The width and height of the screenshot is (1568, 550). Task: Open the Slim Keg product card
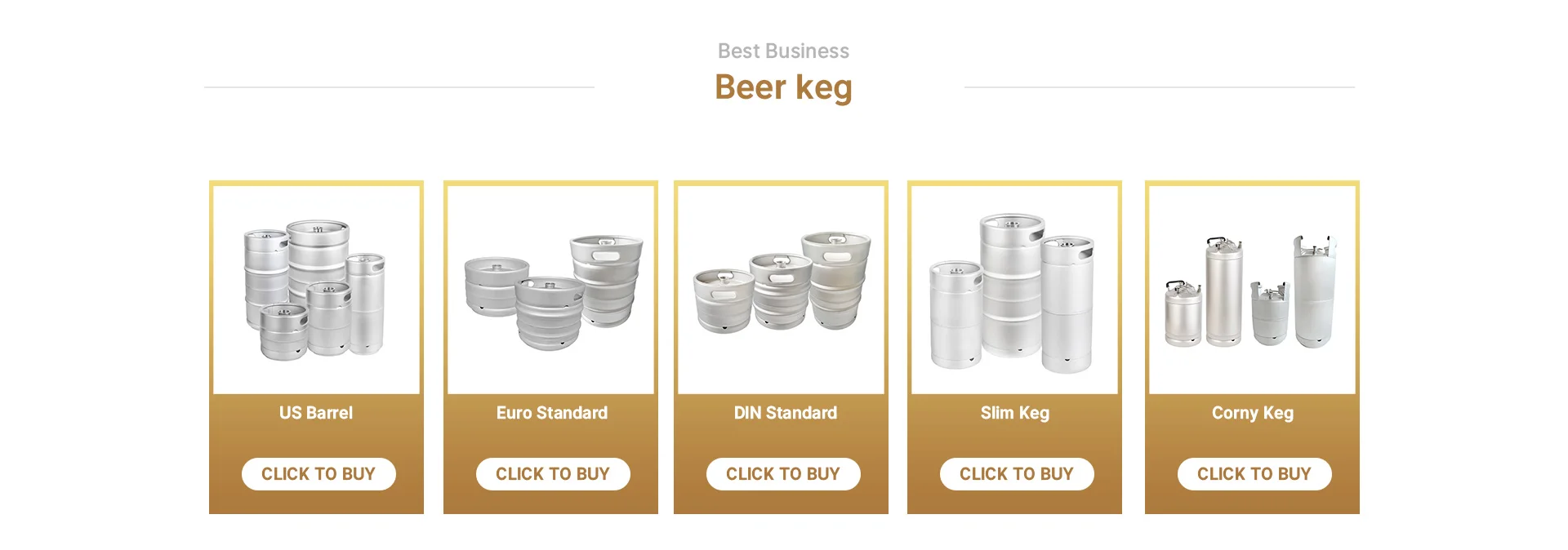pyautogui.click(x=1014, y=347)
